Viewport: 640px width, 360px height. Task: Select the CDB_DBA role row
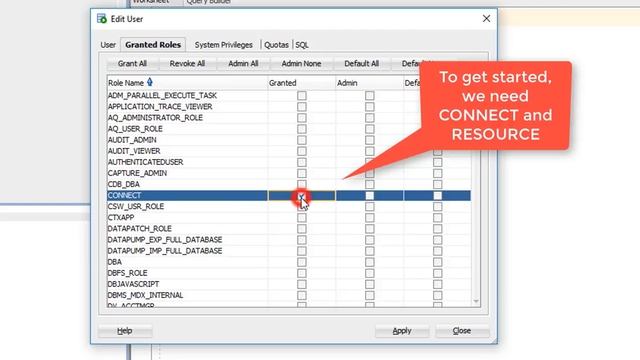pos(289,184)
